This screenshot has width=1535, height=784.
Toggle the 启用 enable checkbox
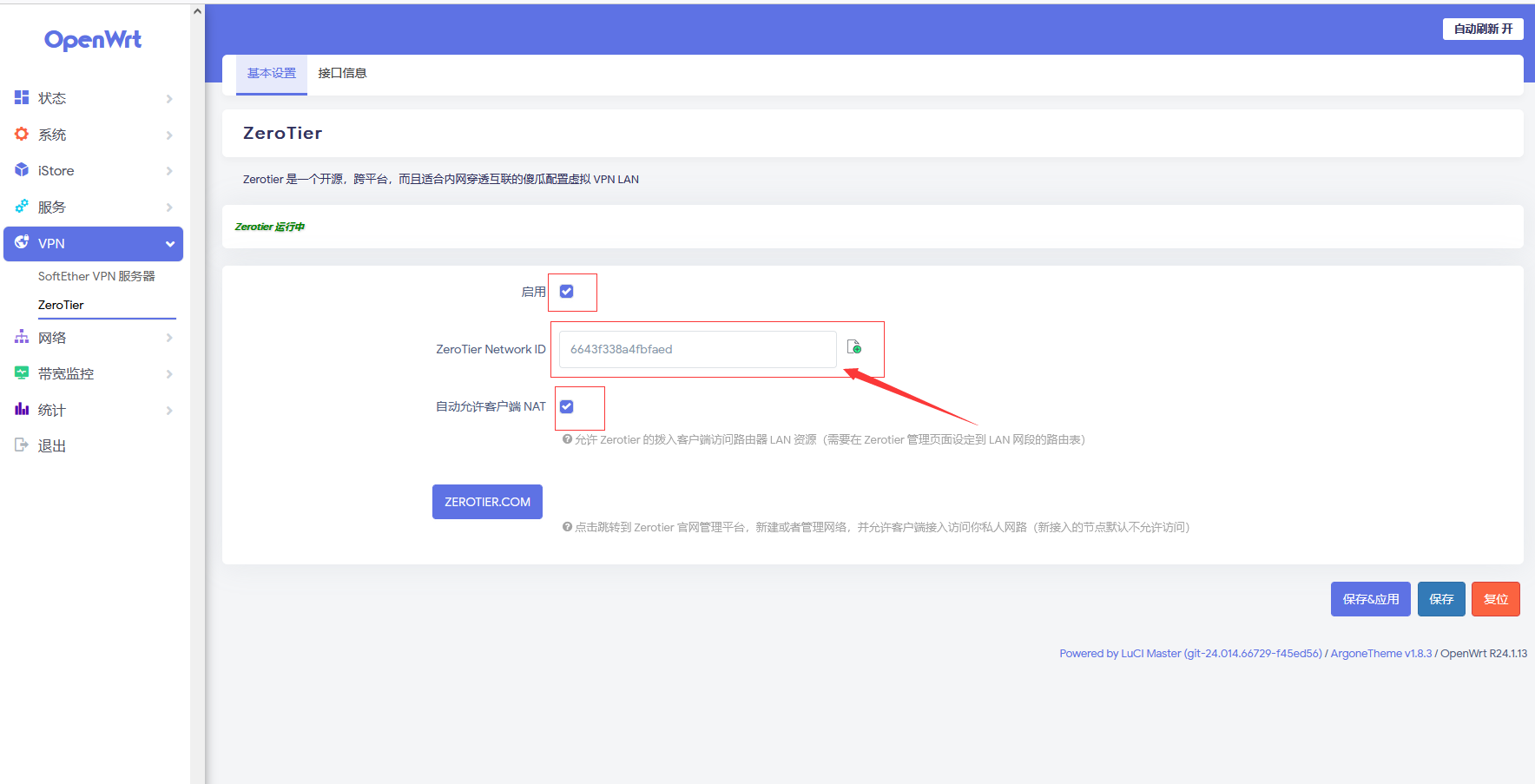click(567, 292)
